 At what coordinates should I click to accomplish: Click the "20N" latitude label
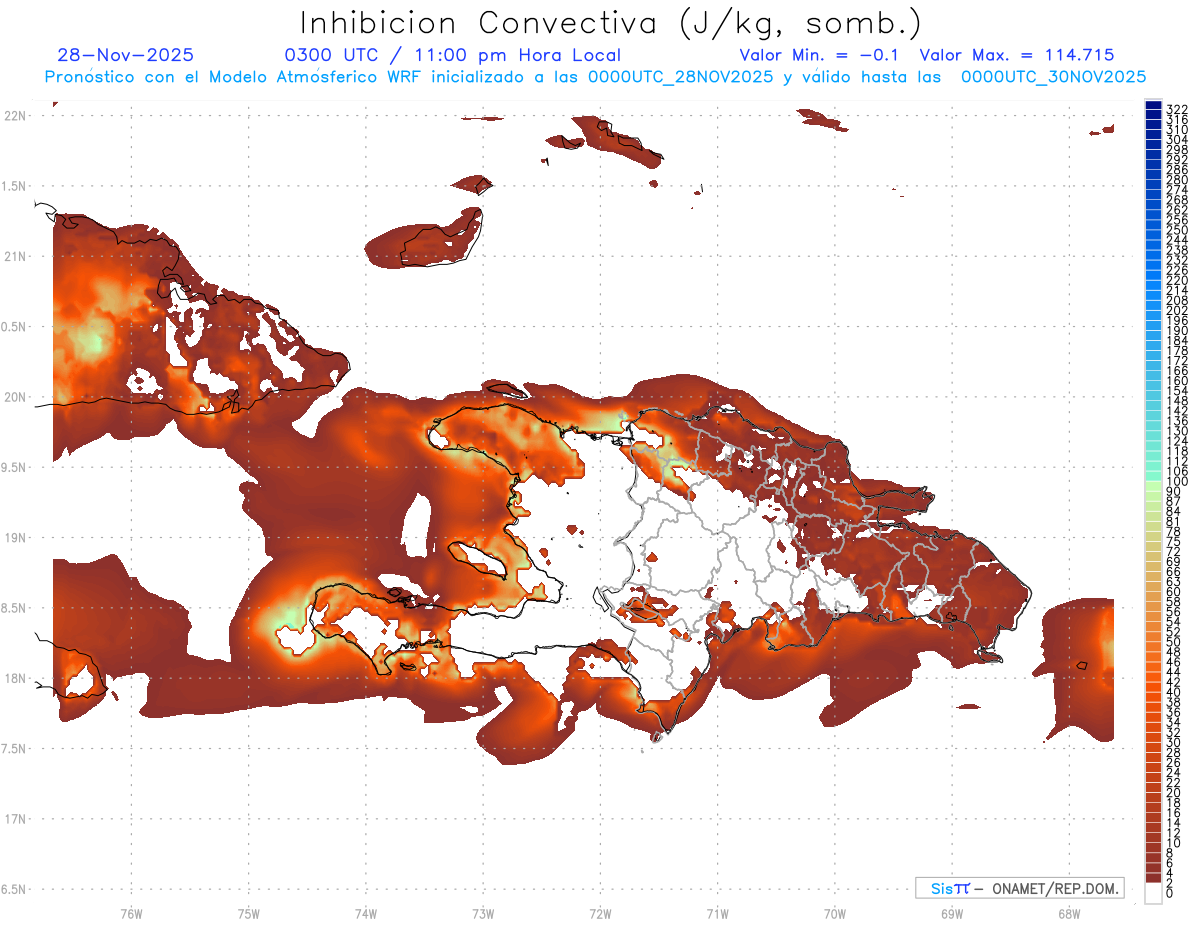(14, 397)
